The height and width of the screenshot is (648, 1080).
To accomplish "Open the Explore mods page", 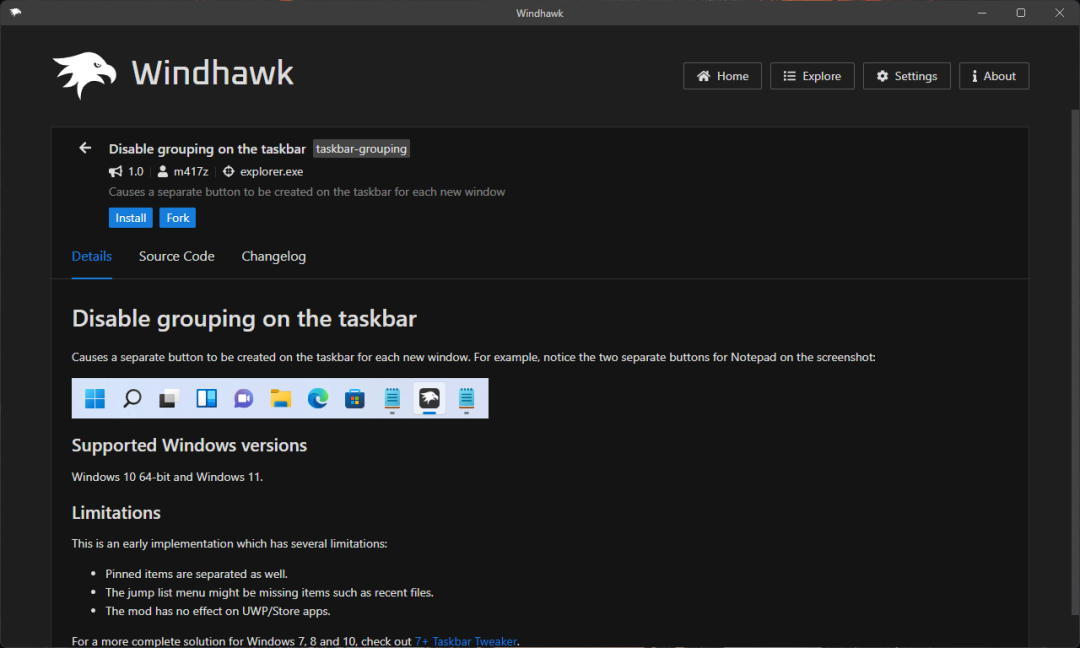I will (x=812, y=76).
